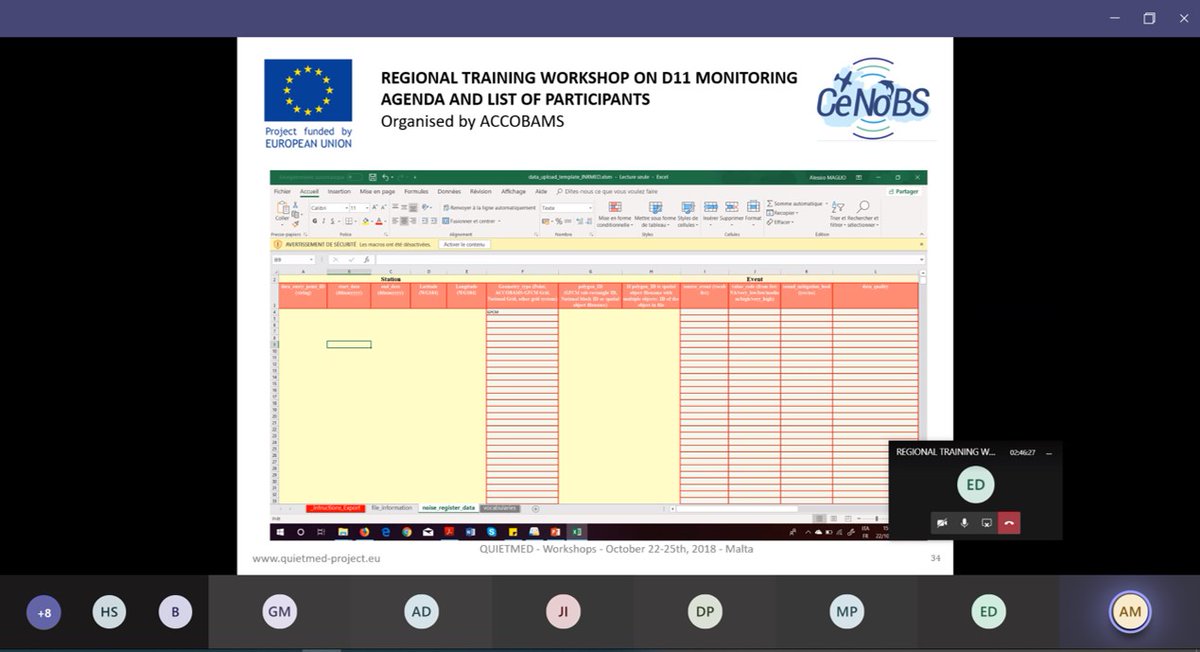Click the 02:46:27 call timer

1023,452
